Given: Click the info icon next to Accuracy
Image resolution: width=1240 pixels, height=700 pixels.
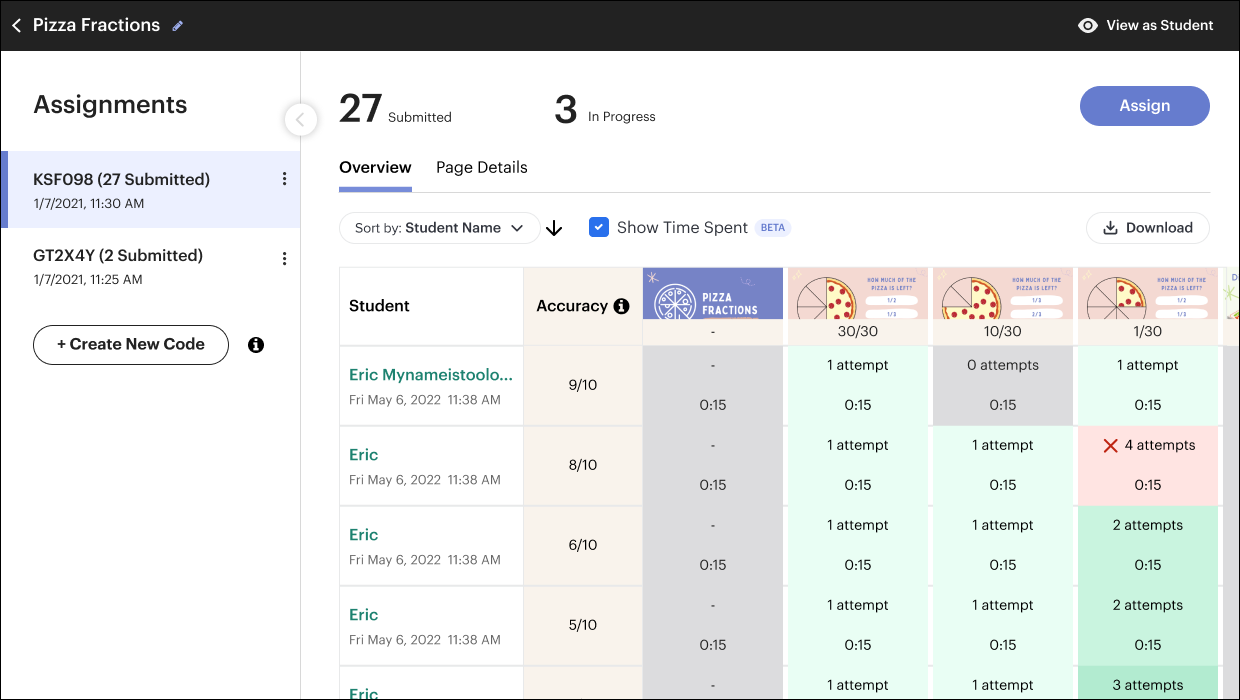Looking at the screenshot, I should pos(621,306).
